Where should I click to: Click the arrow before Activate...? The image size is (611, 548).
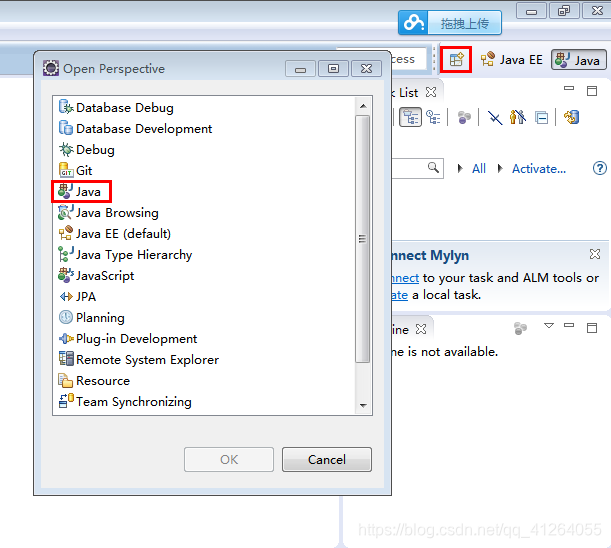click(x=500, y=168)
